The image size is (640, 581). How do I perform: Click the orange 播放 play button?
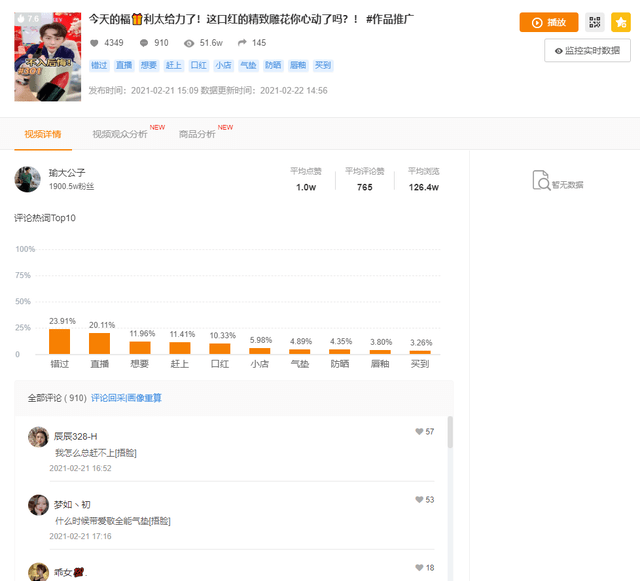click(x=549, y=22)
